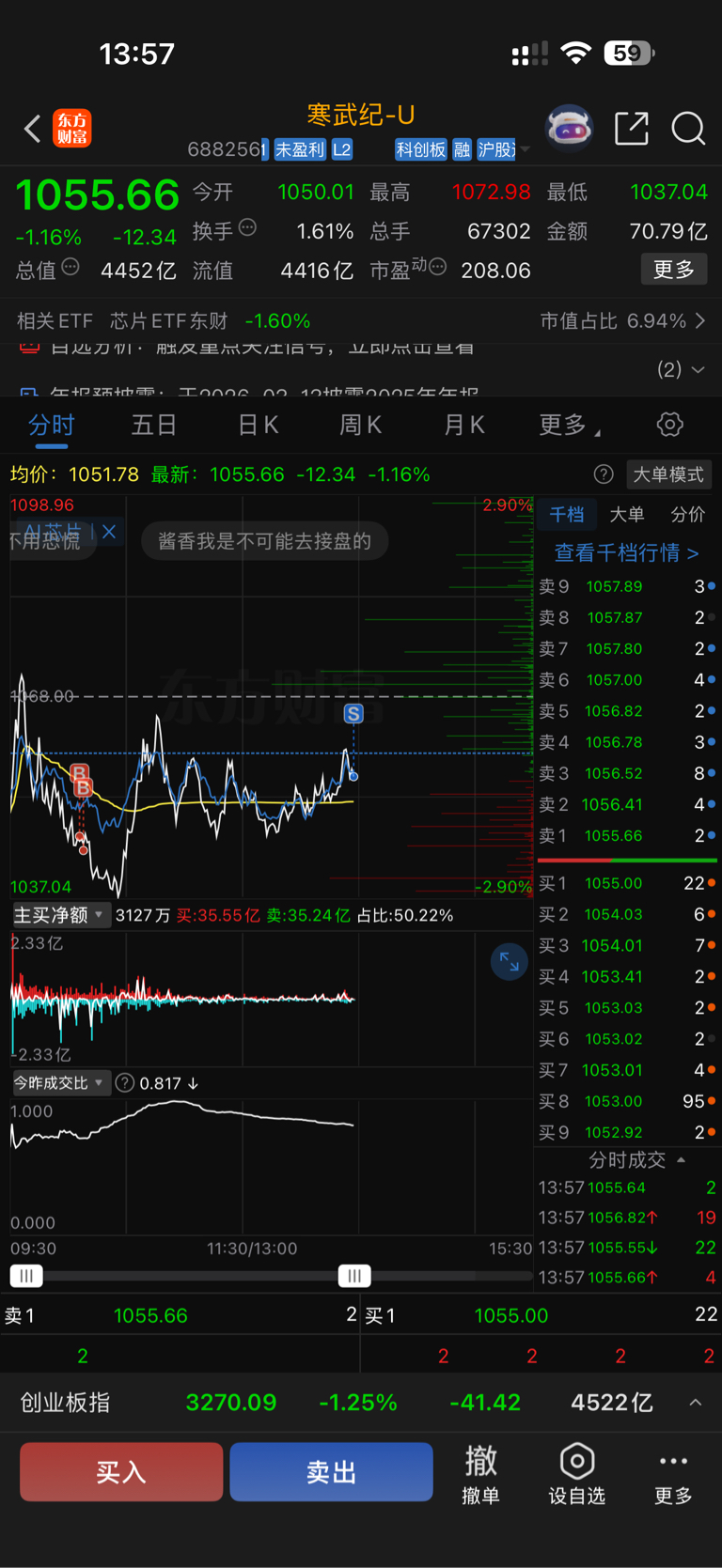
Task: Tap the S sell marker on chart
Action: click(x=353, y=714)
